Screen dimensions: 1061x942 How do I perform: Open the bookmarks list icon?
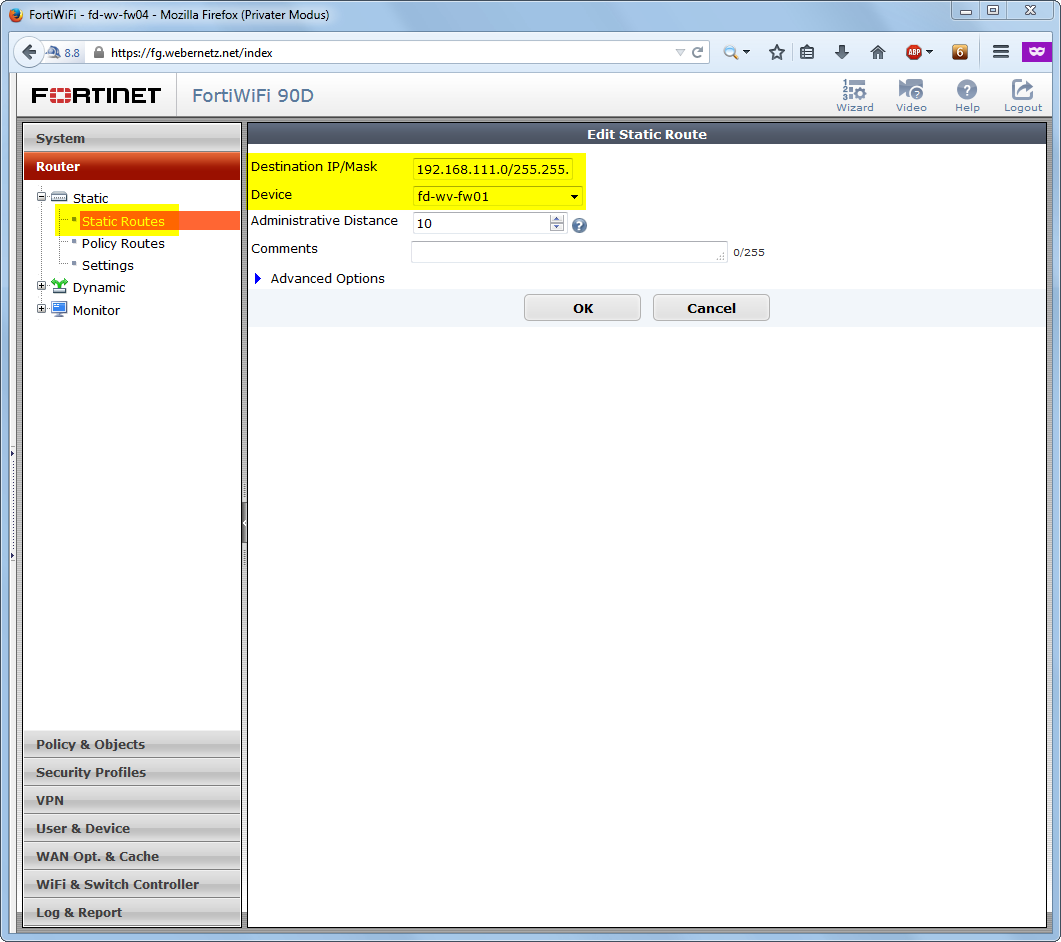click(x=807, y=52)
